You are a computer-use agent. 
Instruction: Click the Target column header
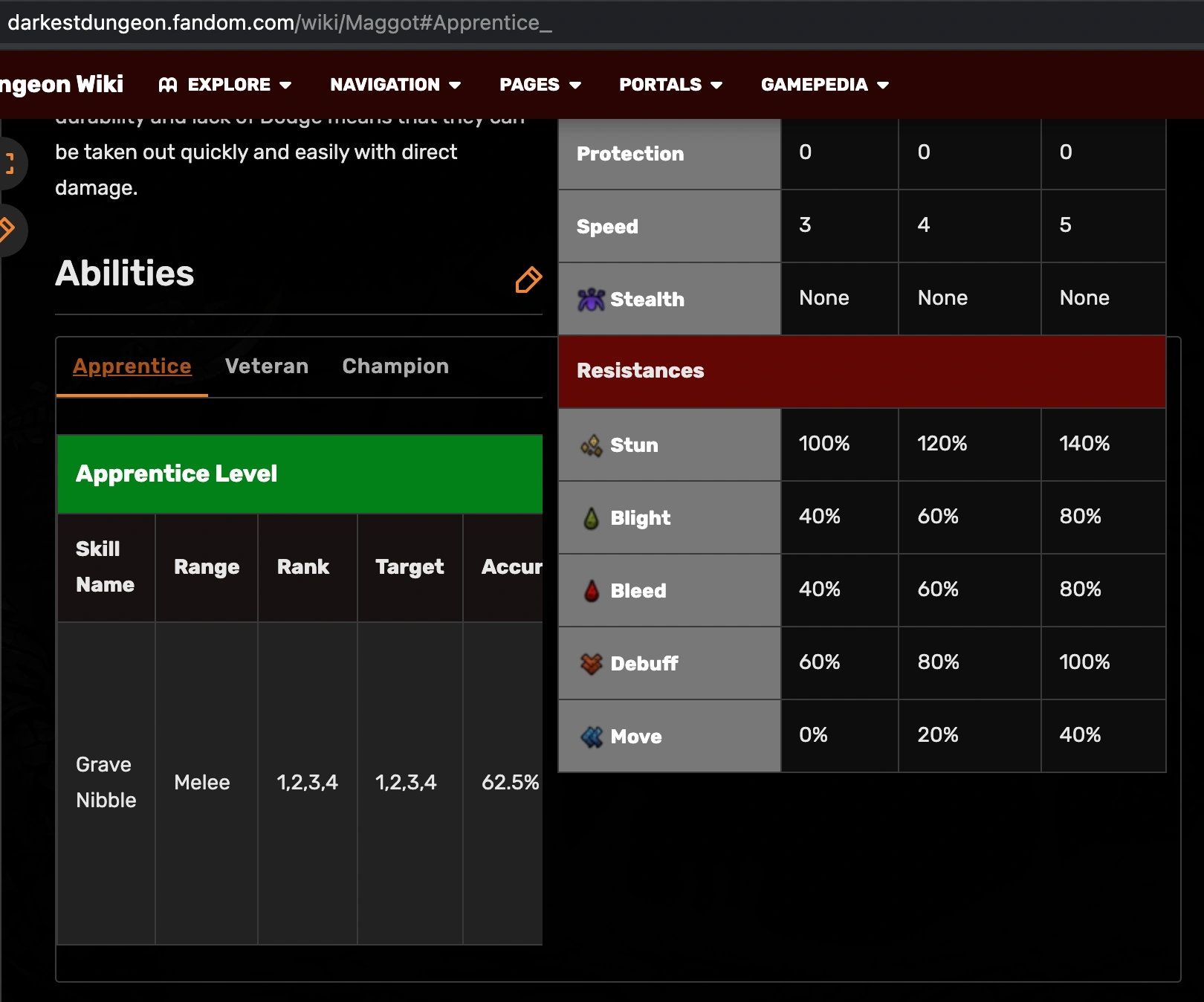pyautogui.click(x=410, y=567)
